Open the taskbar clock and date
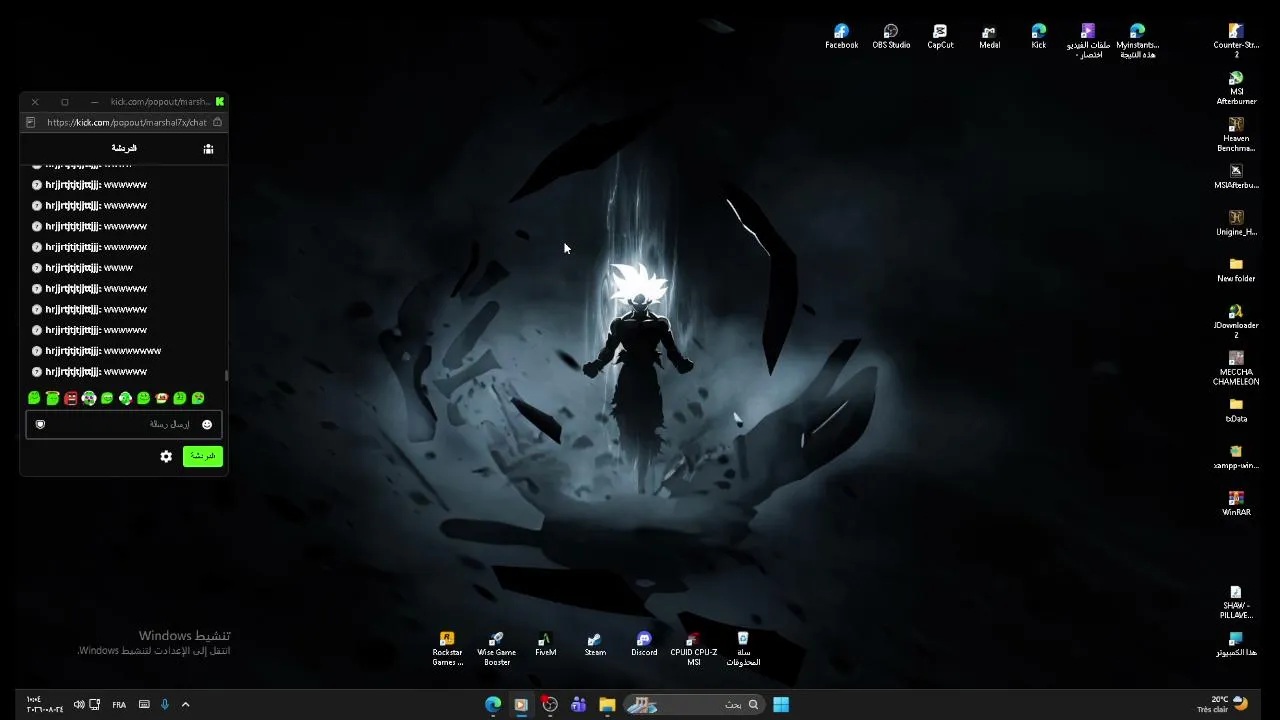Screen dimensions: 1280x720 click(x=44, y=705)
